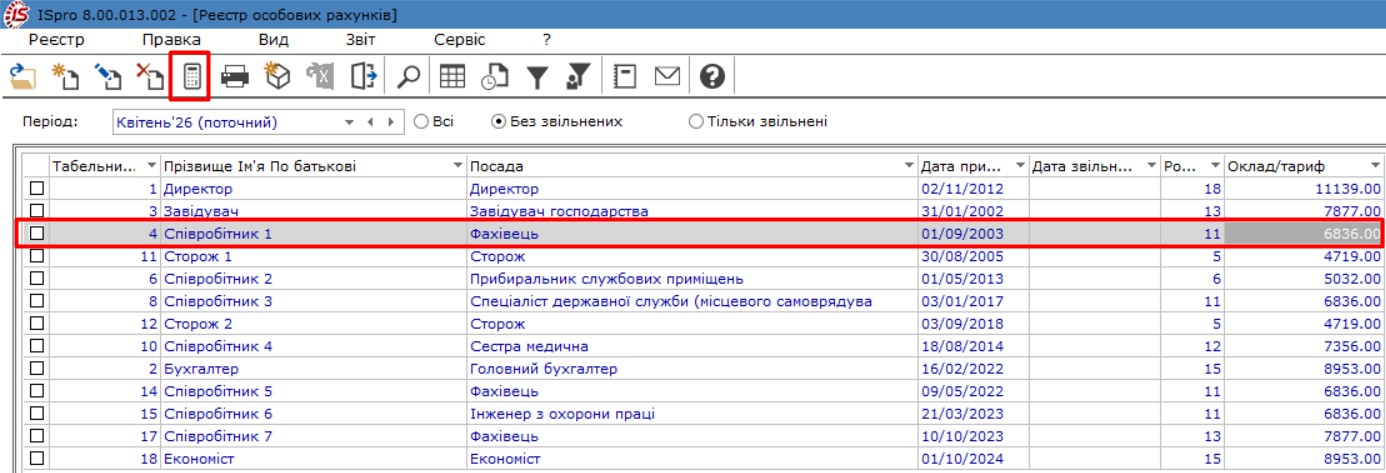The image size is (1386, 473).
Task: Select the 'Тільки звільнені' radio button
Action: click(696, 122)
